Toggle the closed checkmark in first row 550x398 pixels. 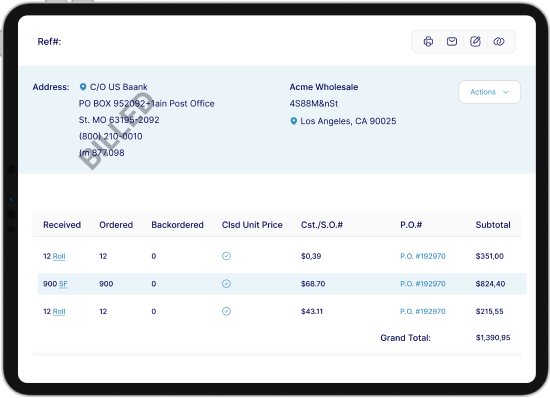coord(226,256)
